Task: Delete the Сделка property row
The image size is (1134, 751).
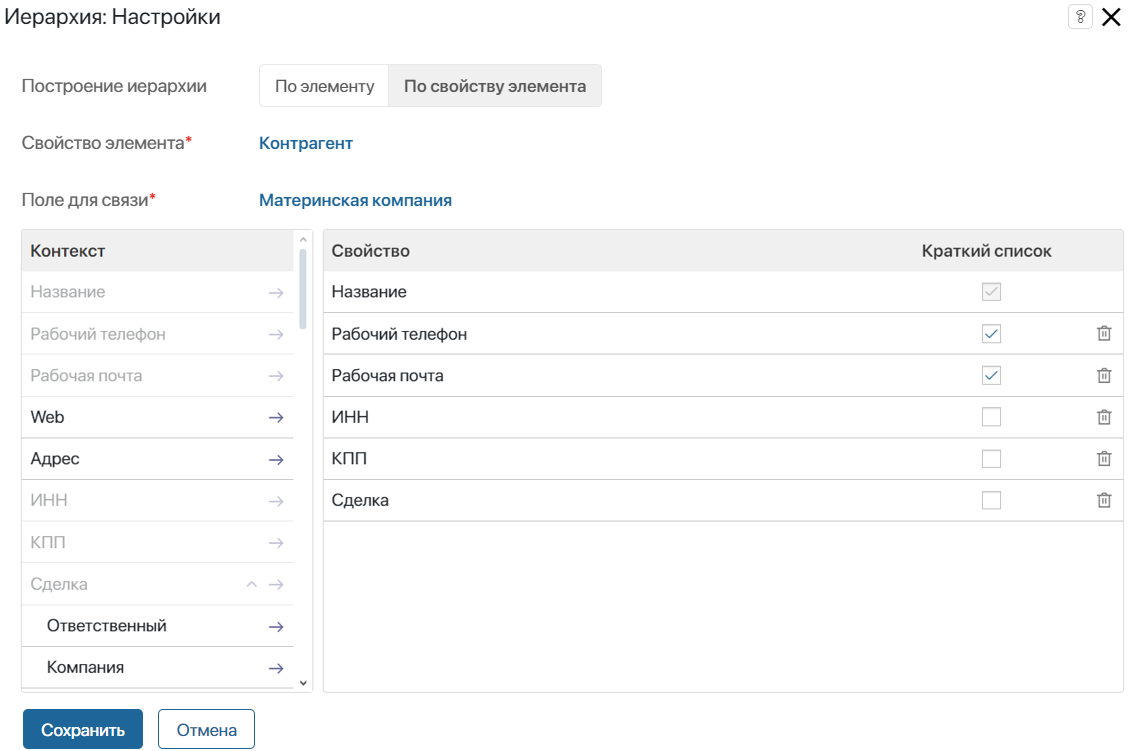Action: tap(1104, 500)
